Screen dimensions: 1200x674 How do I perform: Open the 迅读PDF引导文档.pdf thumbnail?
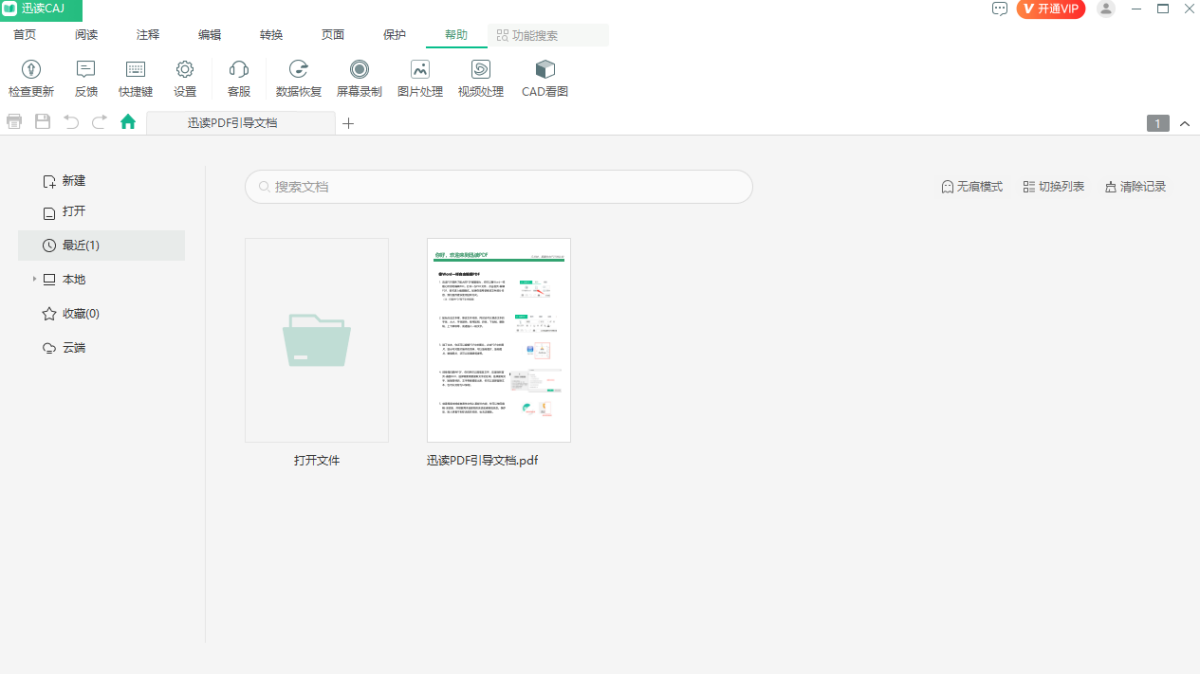[499, 340]
